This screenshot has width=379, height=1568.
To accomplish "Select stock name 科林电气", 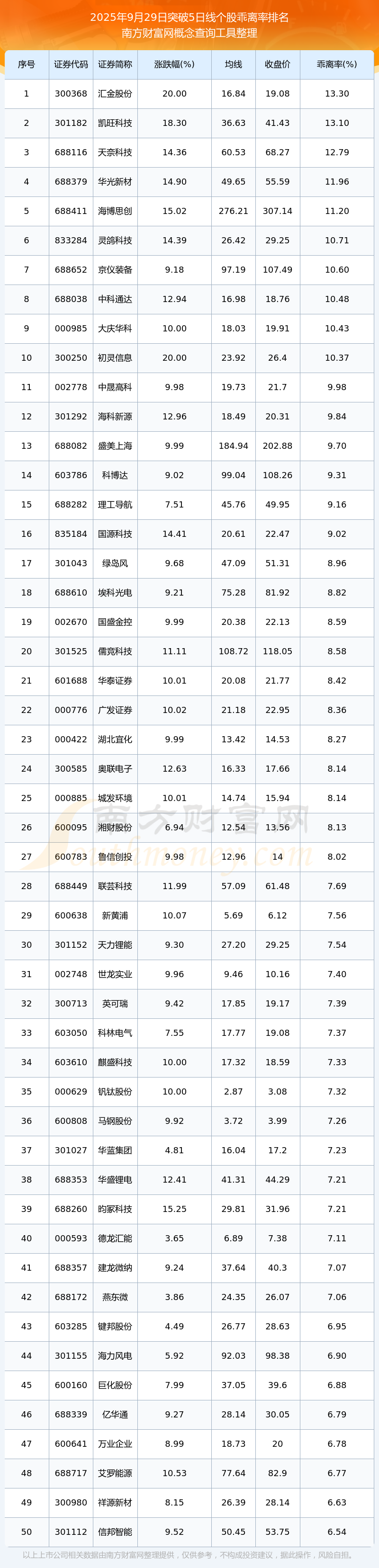I will click(x=115, y=1033).
